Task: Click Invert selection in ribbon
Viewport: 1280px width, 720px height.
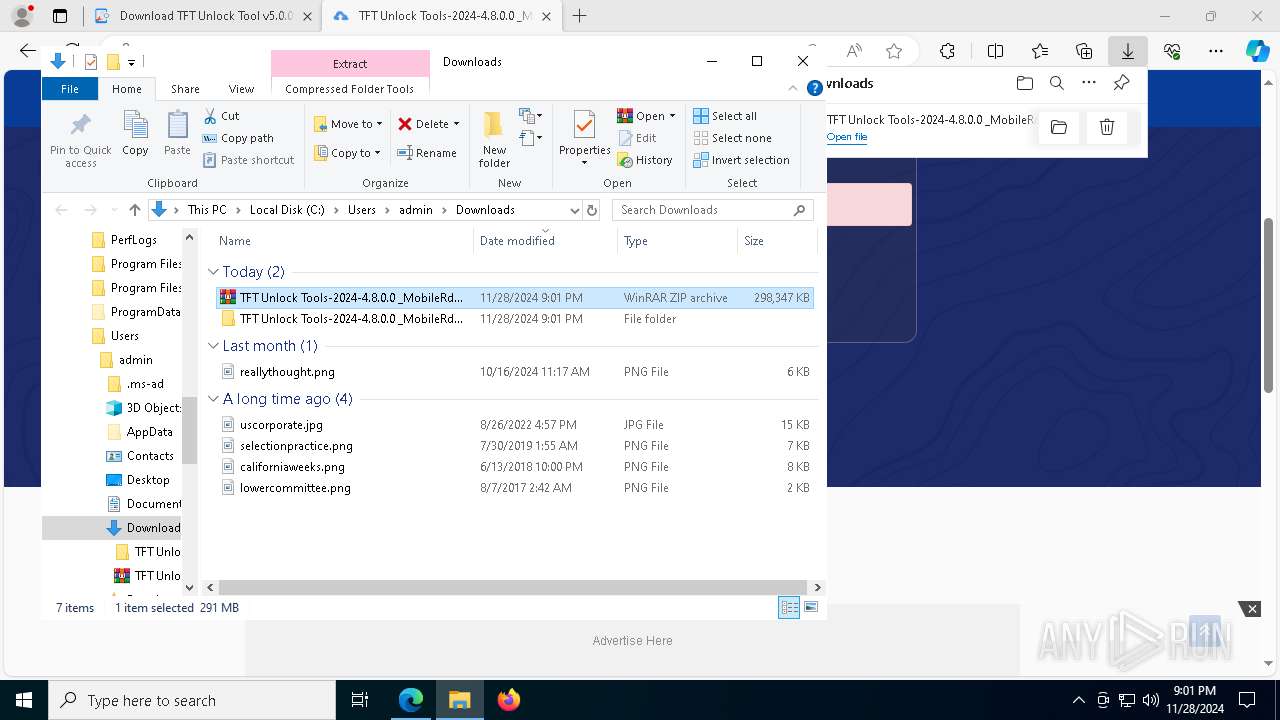Action: (741, 160)
